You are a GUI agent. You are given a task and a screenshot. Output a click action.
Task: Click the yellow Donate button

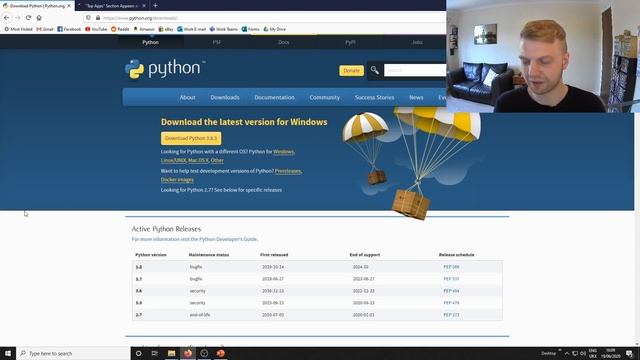click(x=351, y=71)
